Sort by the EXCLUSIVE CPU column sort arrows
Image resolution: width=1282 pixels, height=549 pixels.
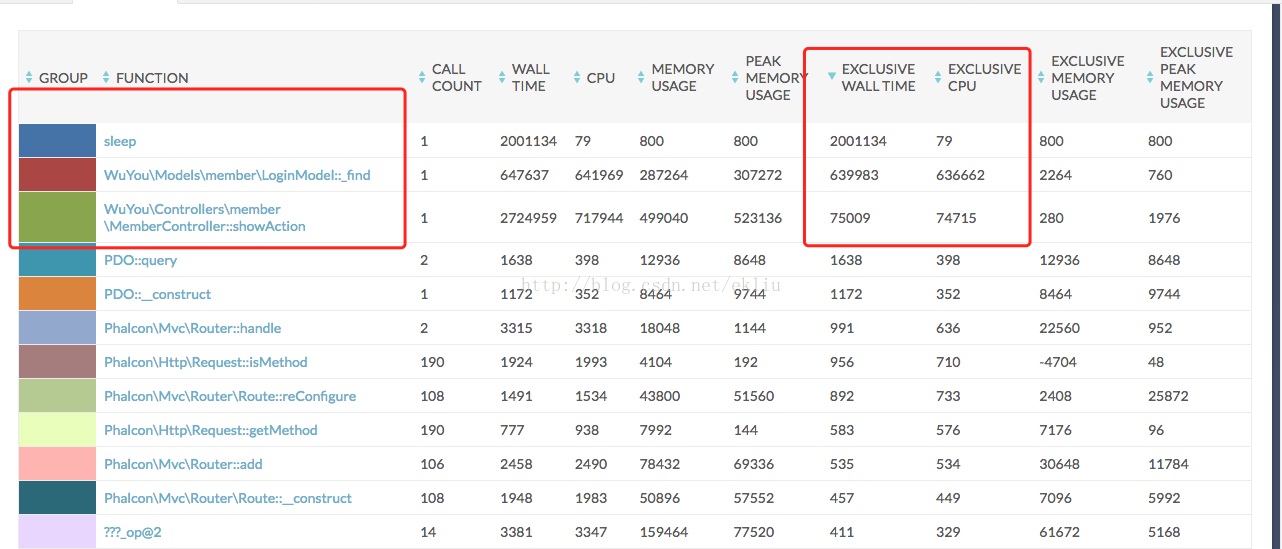point(938,78)
